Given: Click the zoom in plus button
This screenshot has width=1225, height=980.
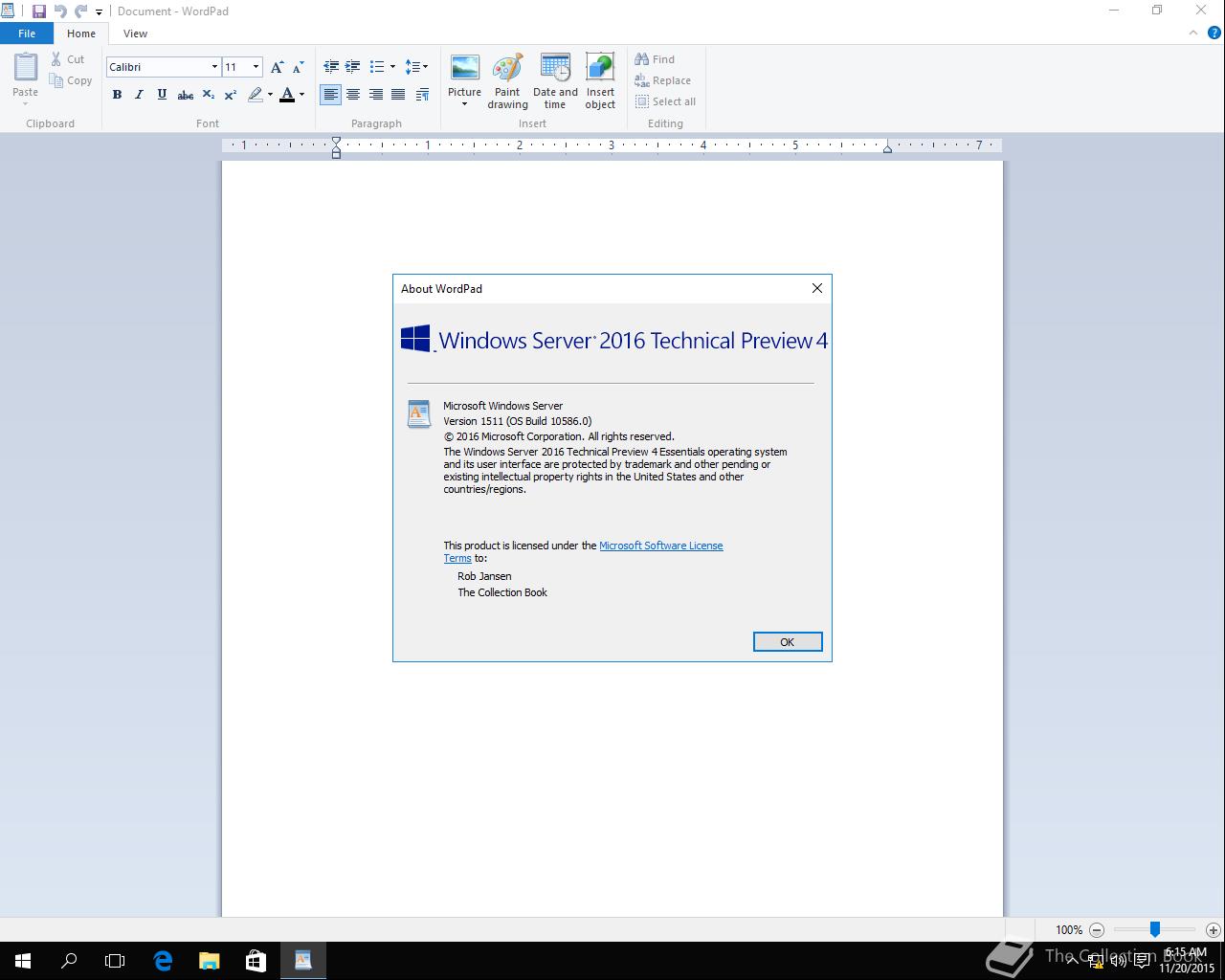Looking at the screenshot, I should click(x=1213, y=929).
